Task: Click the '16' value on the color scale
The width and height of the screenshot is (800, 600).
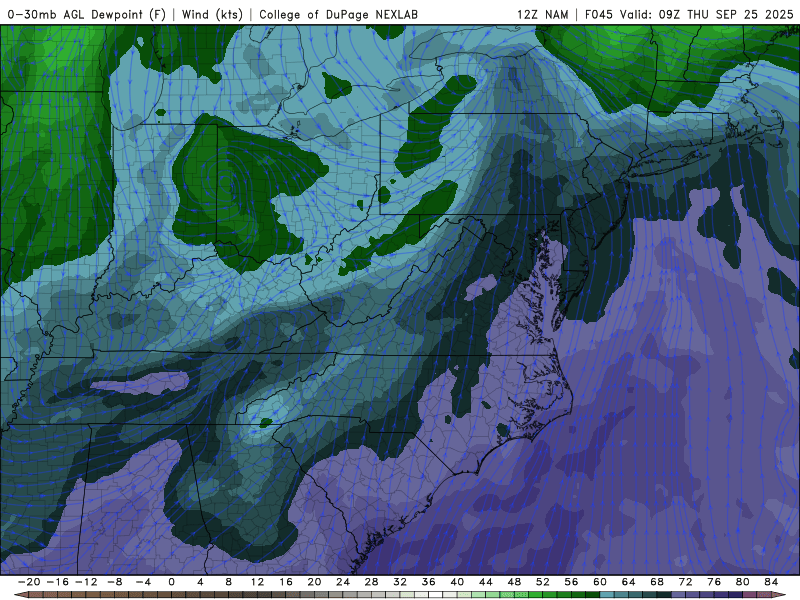Action: coord(286,582)
